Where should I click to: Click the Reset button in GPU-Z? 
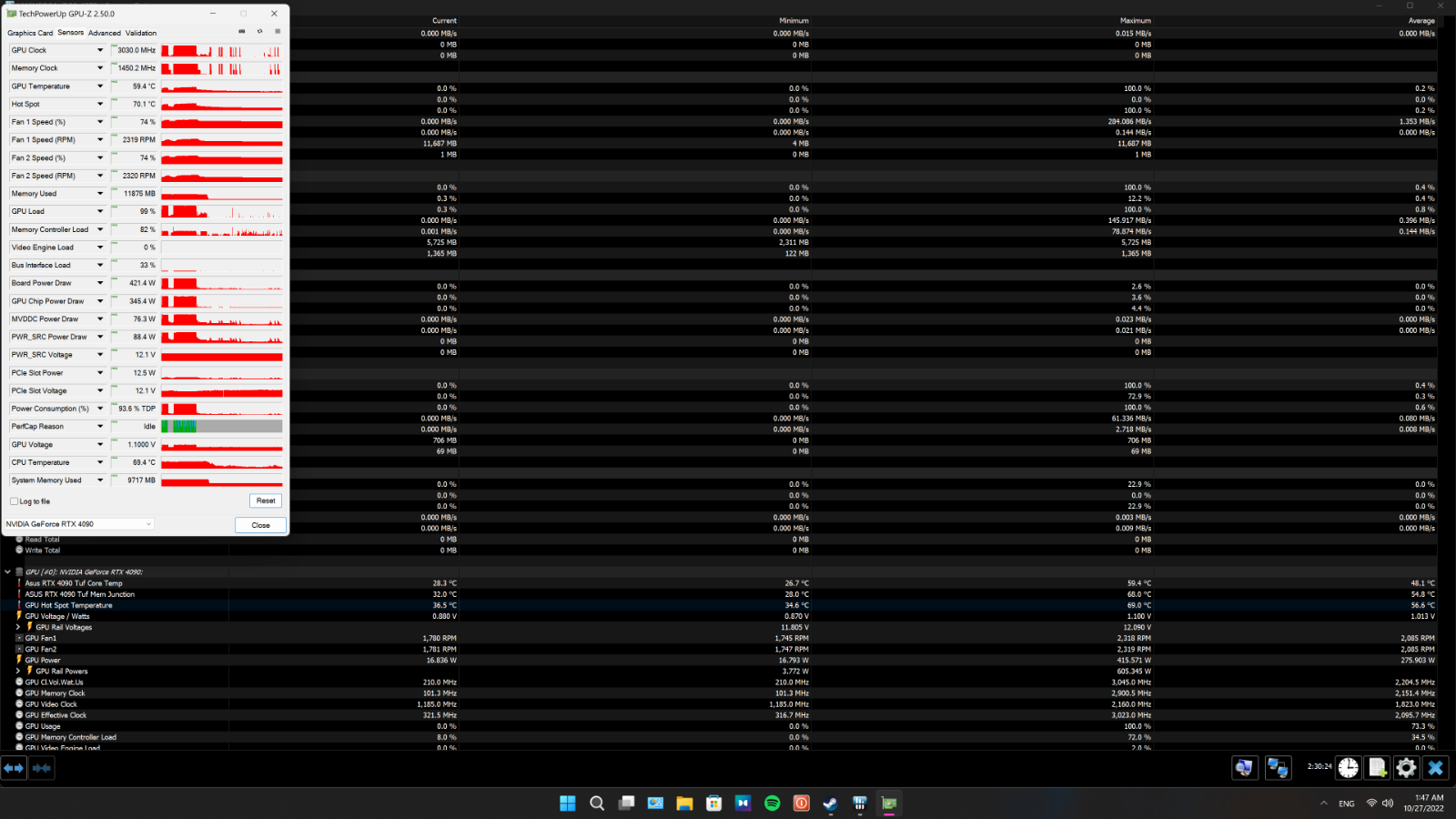[x=266, y=500]
